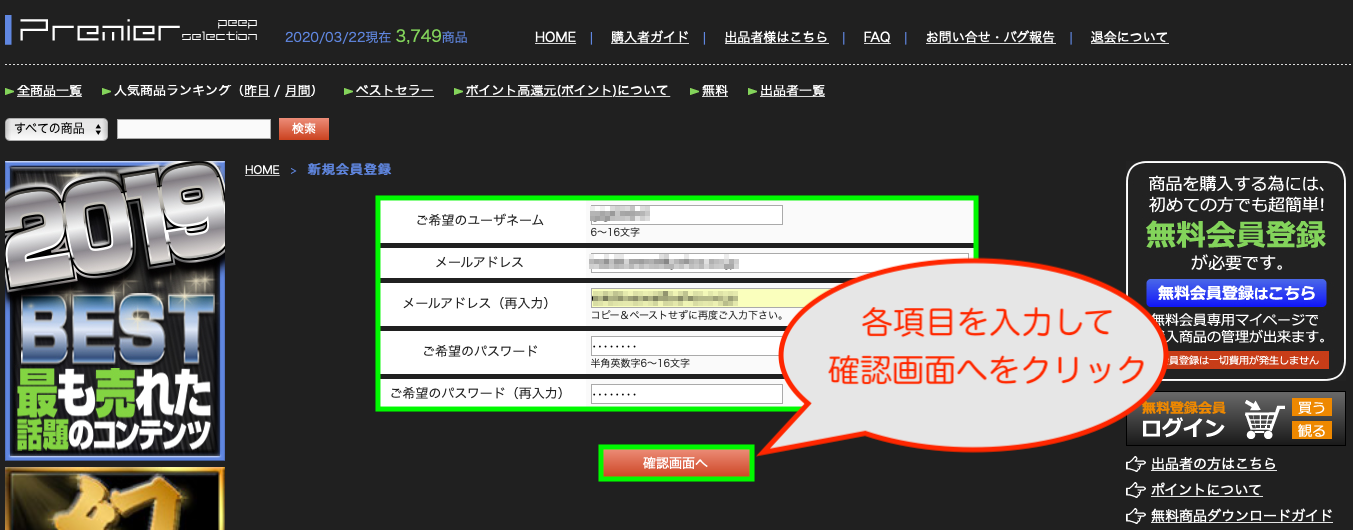Open お問い合せ・バグ報告 in the top menu
Screen dimensions: 1353x530
[990, 37]
